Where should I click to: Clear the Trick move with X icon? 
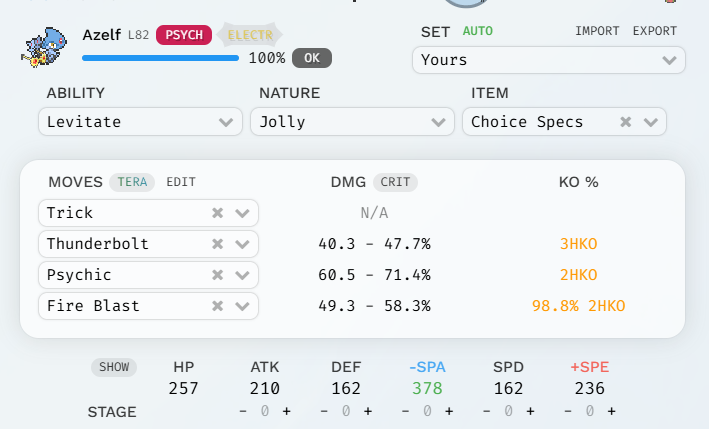coord(217,213)
